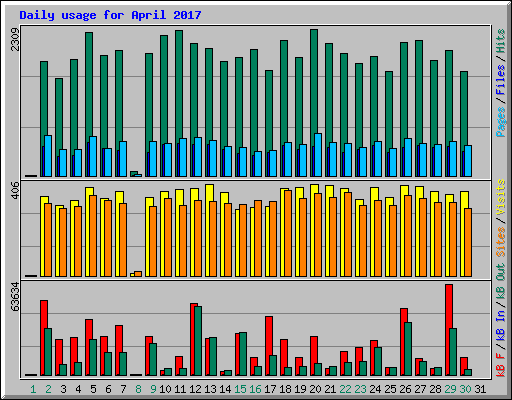Click day label 16 on the x-axis
Image resolution: width=512 pixels, height=400 pixels.
point(255,389)
